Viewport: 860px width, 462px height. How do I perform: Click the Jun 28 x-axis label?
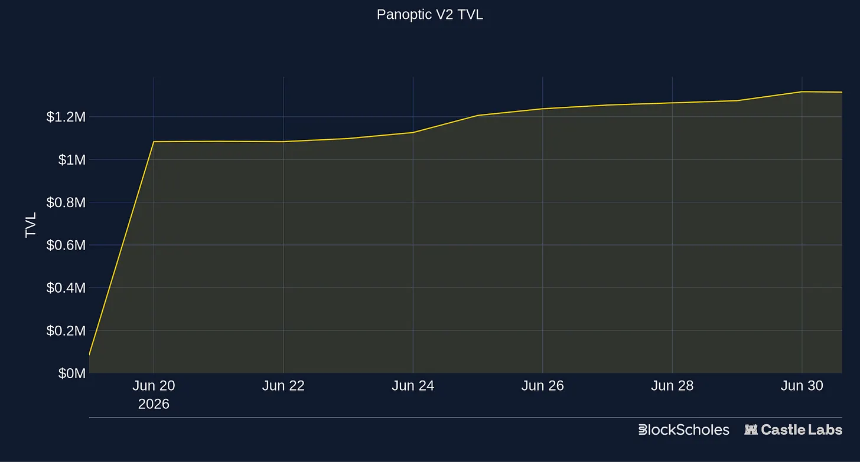[x=672, y=386]
